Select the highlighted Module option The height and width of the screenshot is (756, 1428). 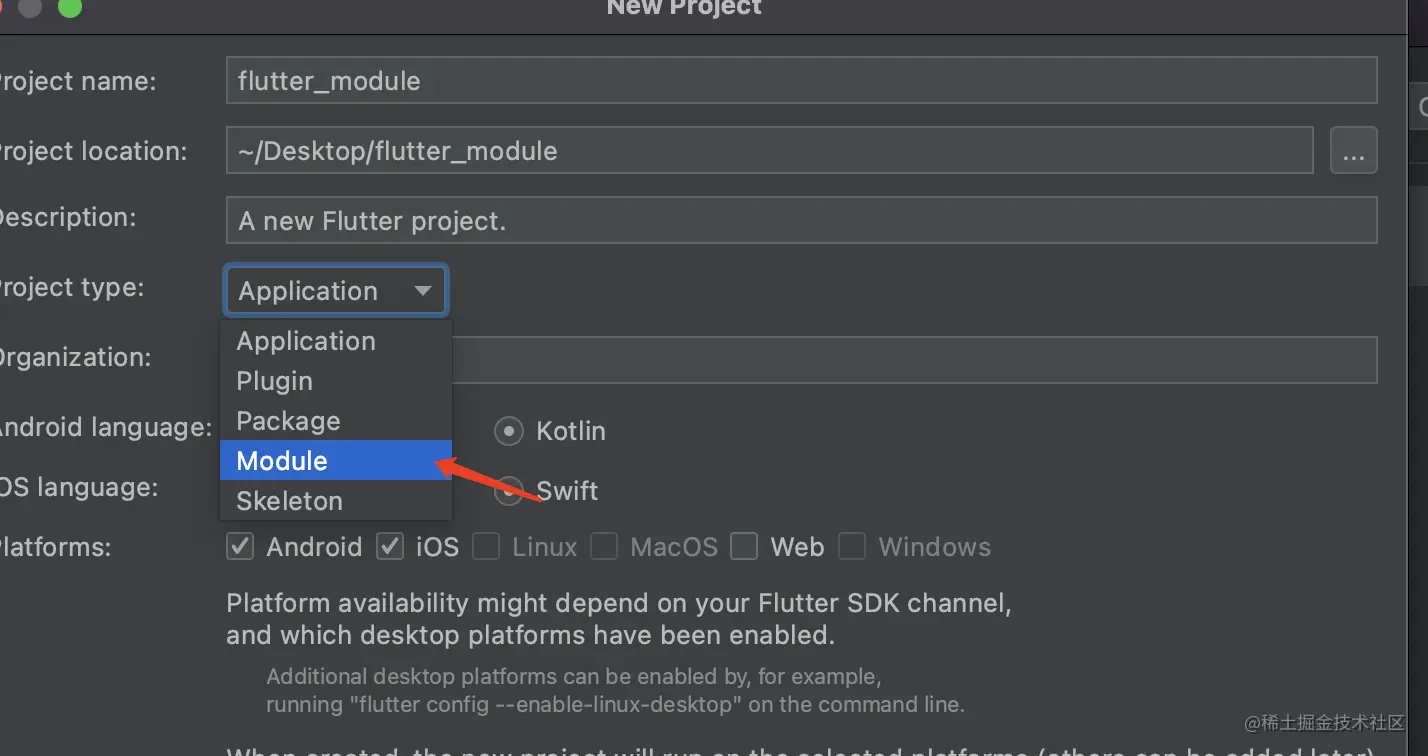click(282, 461)
